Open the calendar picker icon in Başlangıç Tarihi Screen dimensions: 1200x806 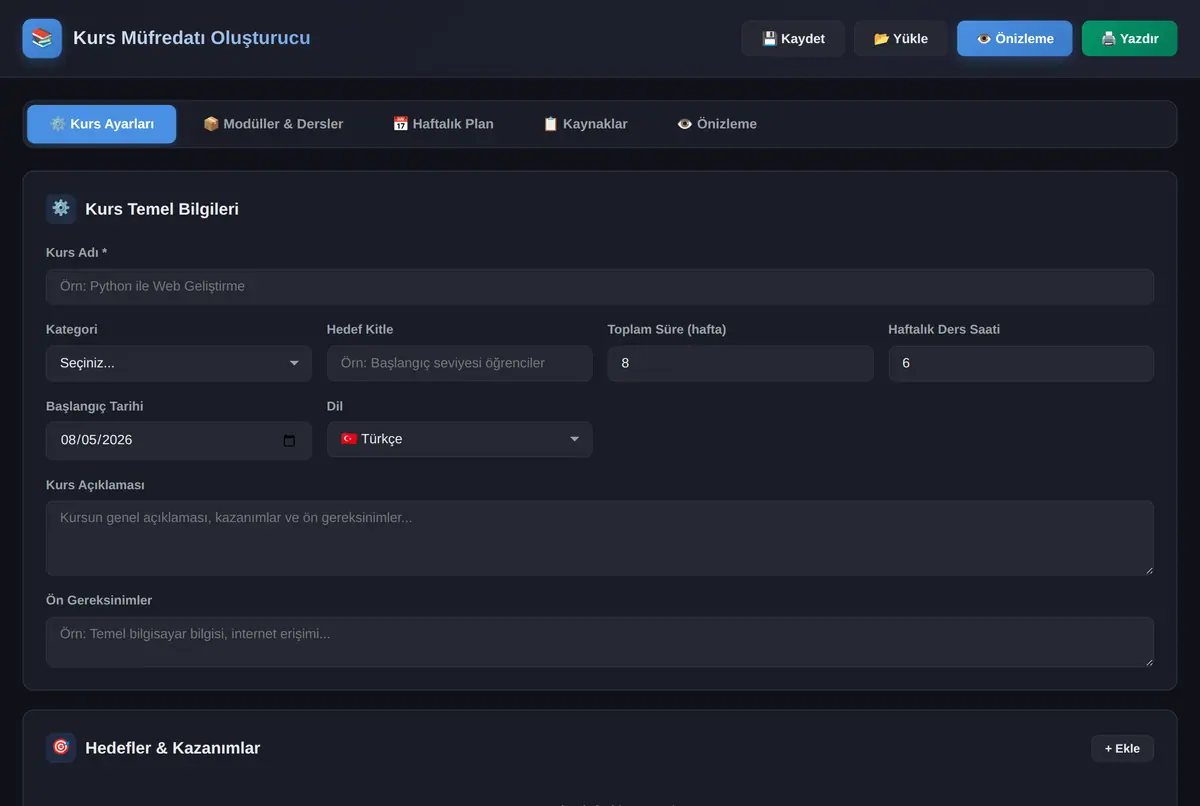pyautogui.click(x=289, y=440)
